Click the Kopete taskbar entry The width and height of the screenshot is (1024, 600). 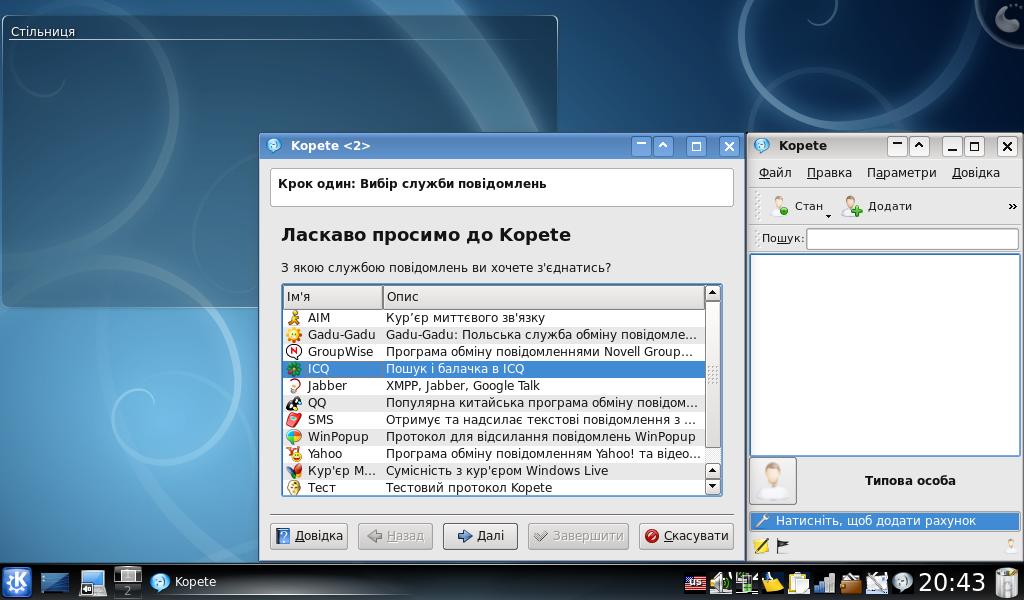tap(184, 582)
